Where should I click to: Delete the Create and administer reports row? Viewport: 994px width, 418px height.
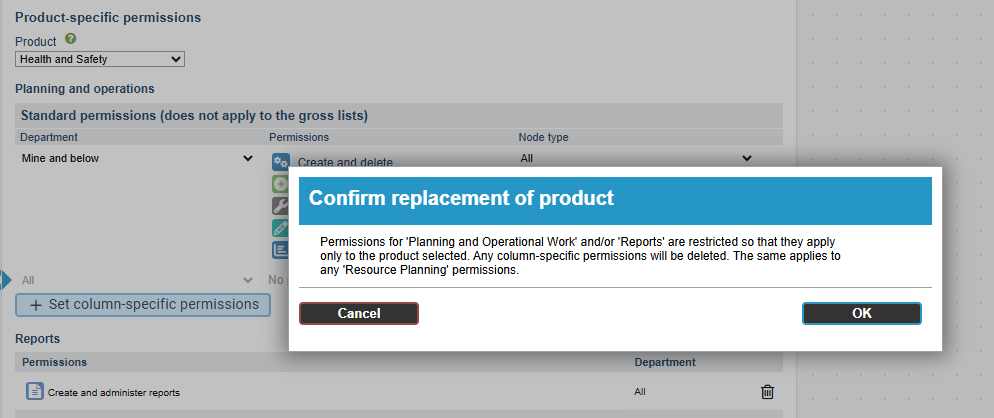click(x=767, y=392)
